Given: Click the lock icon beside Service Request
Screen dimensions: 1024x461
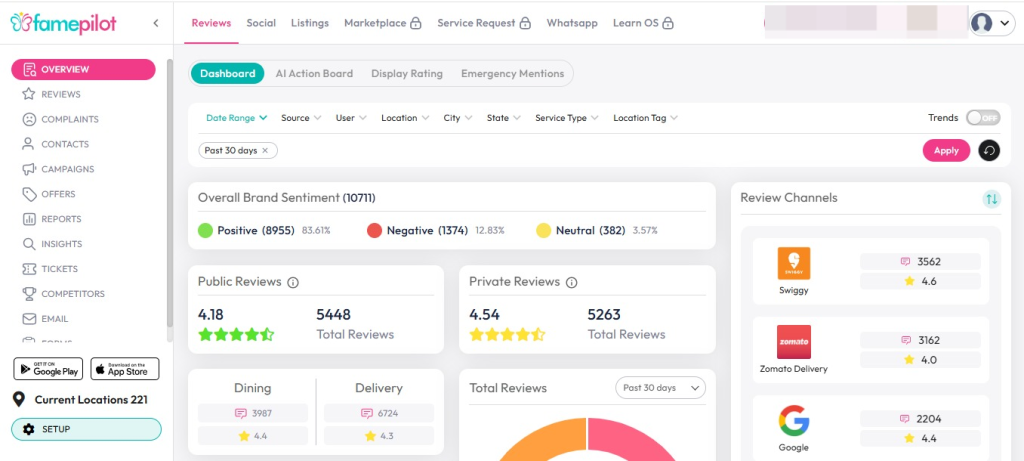Looking at the screenshot, I should click(x=525, y=24).
